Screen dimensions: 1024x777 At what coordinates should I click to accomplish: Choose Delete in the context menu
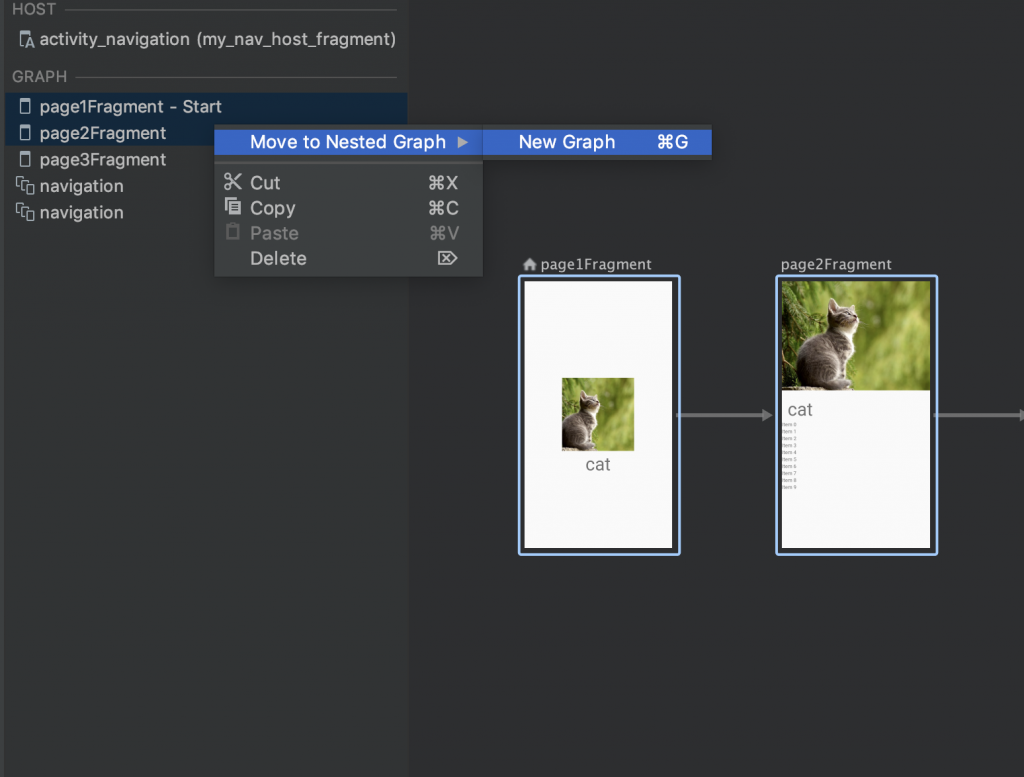point(278,258)
